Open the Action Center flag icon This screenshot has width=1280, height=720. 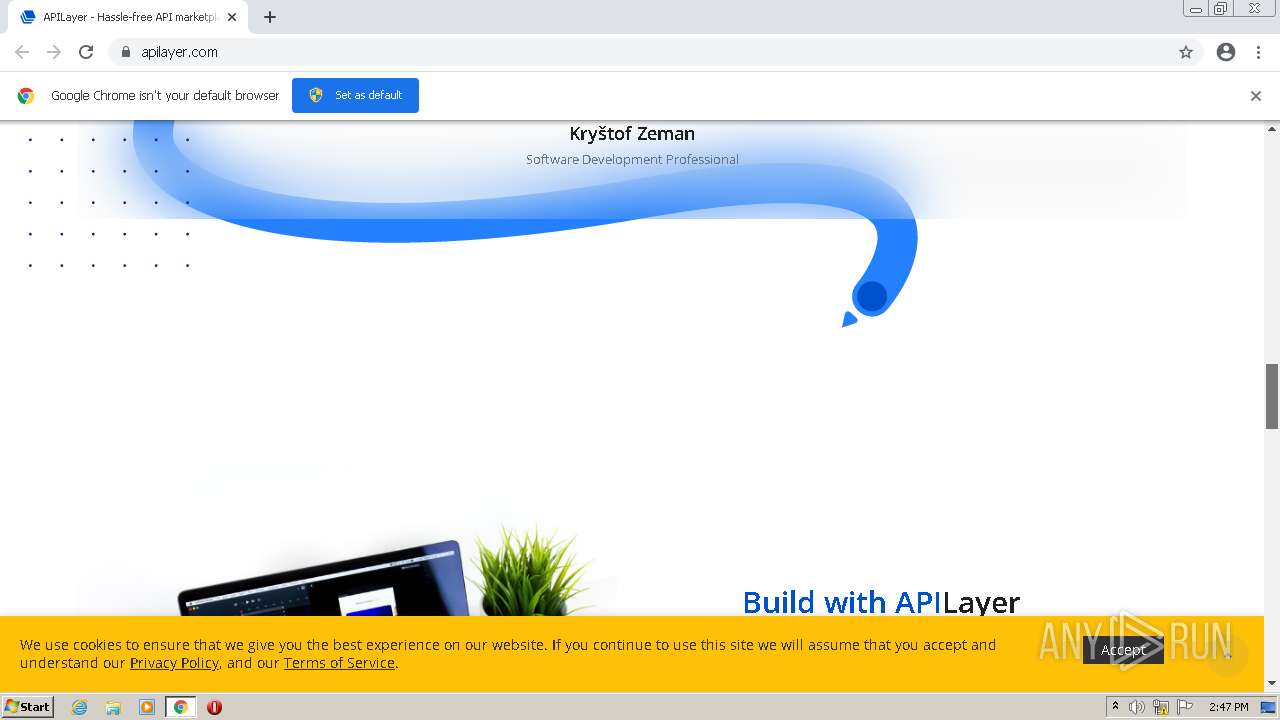click(1185, 707)
